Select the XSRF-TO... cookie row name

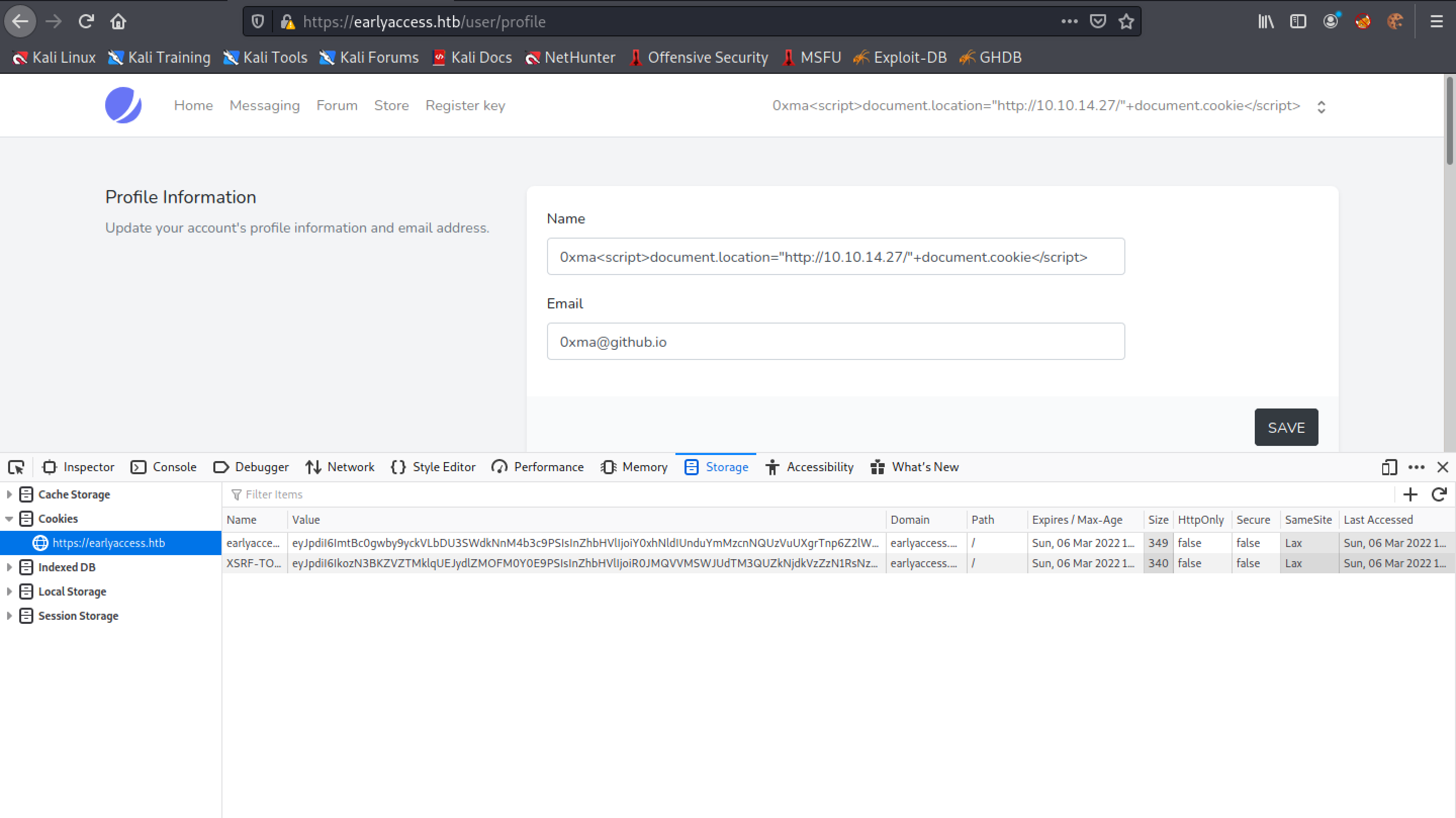point(254,563)
